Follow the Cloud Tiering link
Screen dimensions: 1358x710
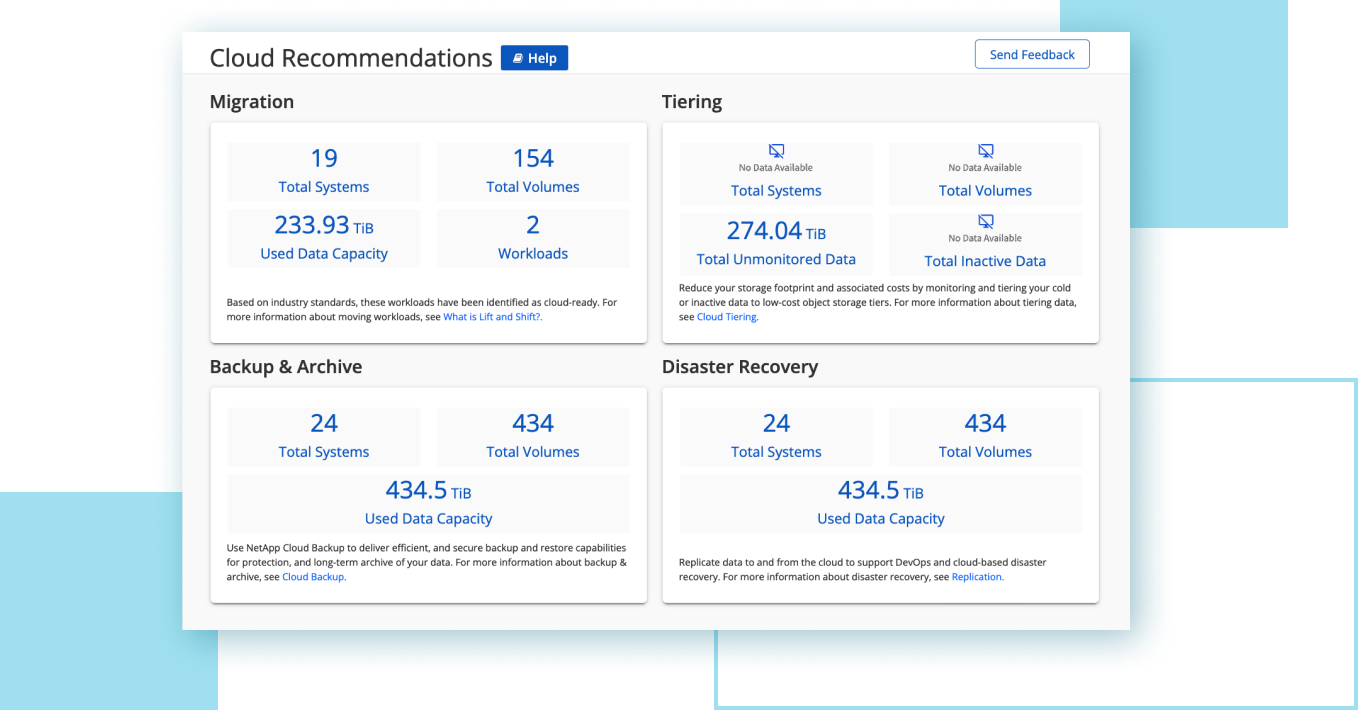(727, 317)
